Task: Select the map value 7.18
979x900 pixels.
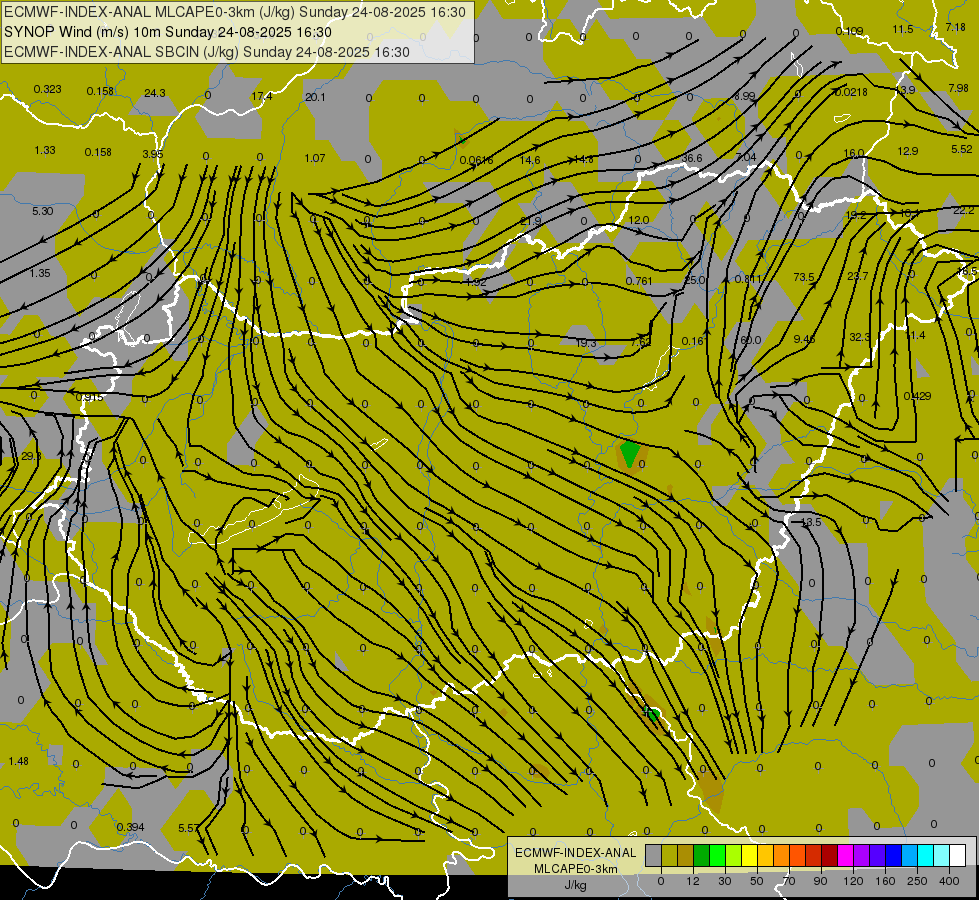Action: [955, 27]
